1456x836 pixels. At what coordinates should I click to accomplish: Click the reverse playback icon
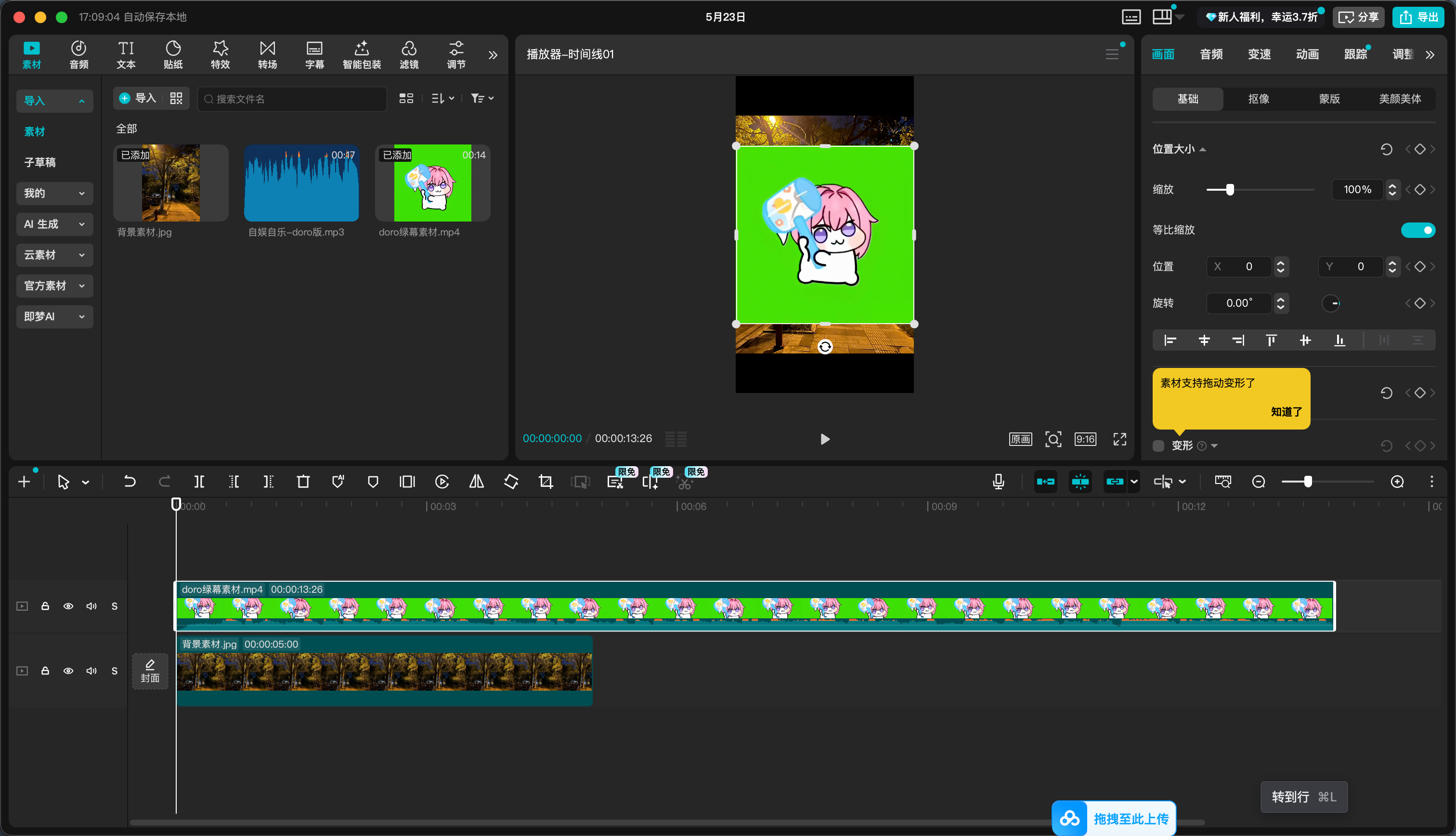click(x=442, y=482)
